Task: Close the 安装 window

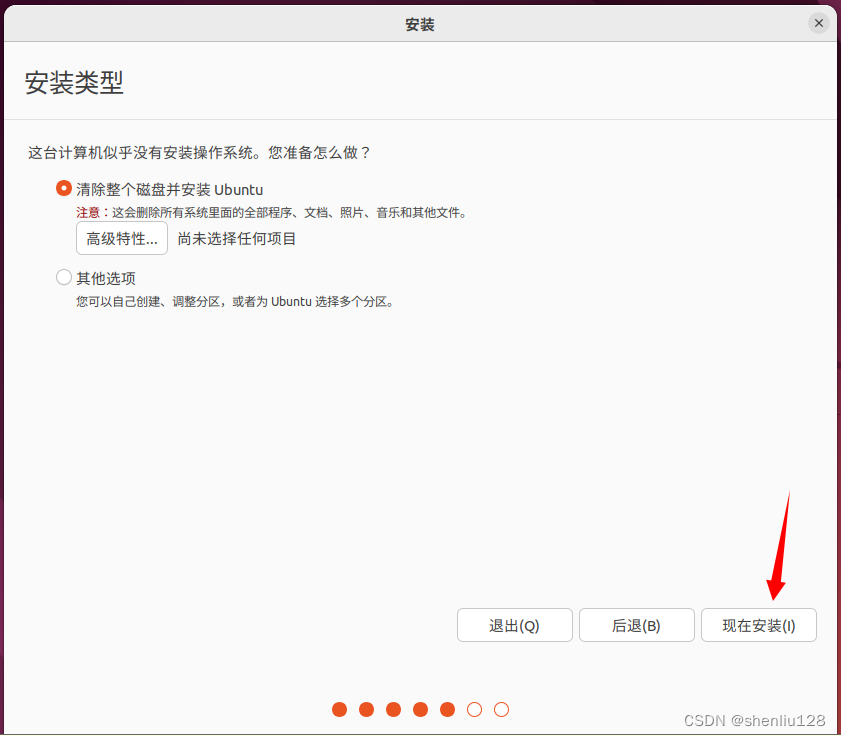Action: click(818, 23)
